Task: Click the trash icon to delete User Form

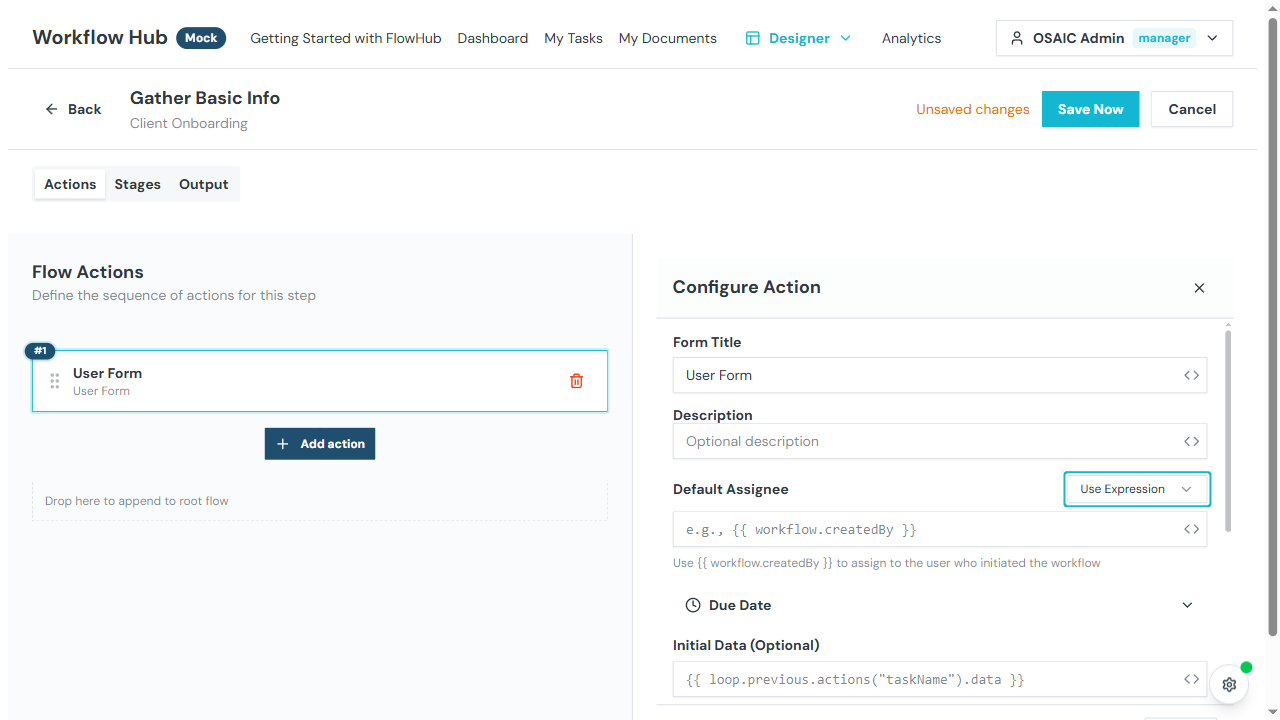Action: click(x=576, y=380)
